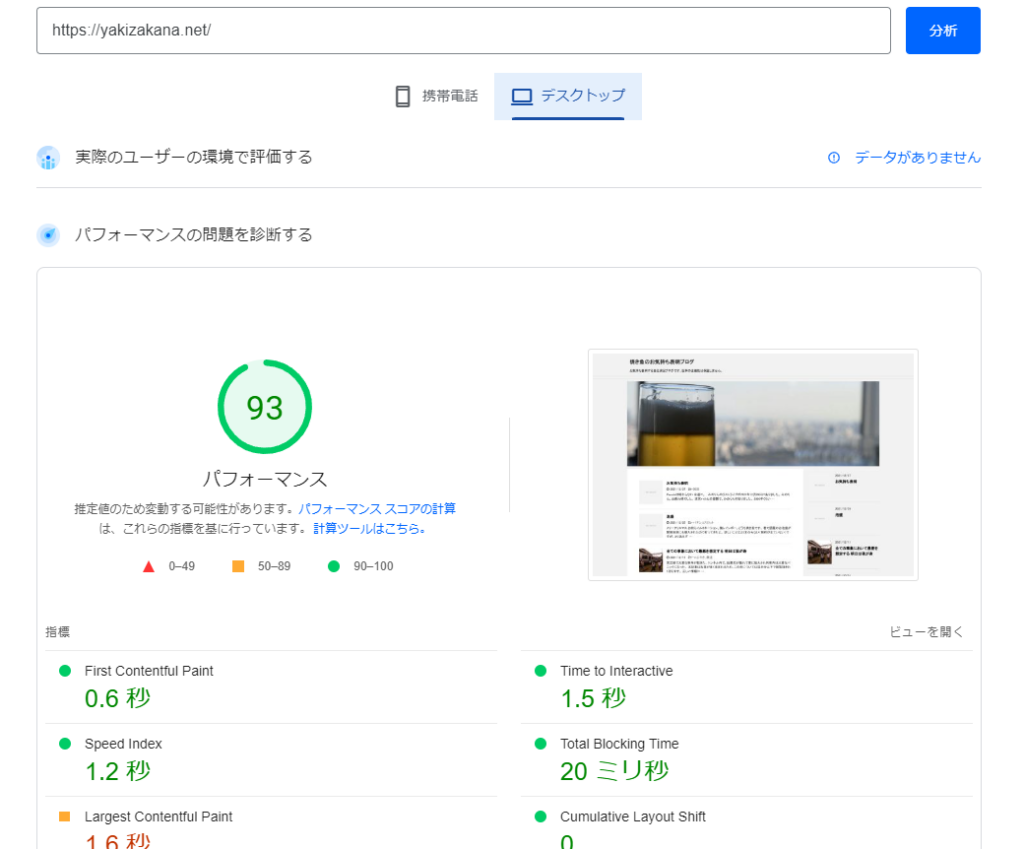This screenshot has width=1024, height=849.
Task: Open the データがありません link
Action: (x=917, y=158)
